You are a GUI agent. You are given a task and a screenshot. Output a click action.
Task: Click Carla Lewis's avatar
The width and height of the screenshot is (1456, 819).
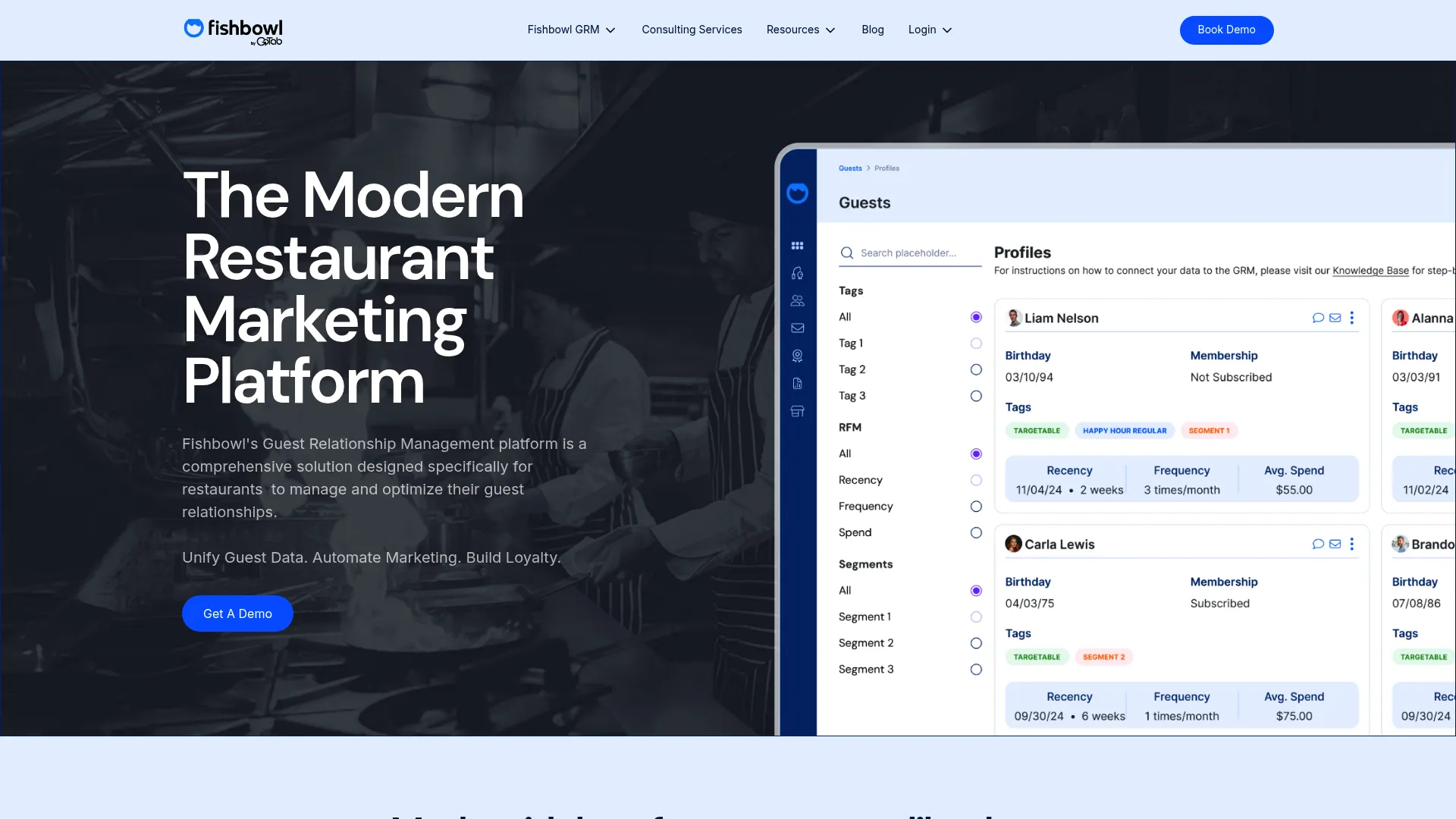coord(1014,544)
